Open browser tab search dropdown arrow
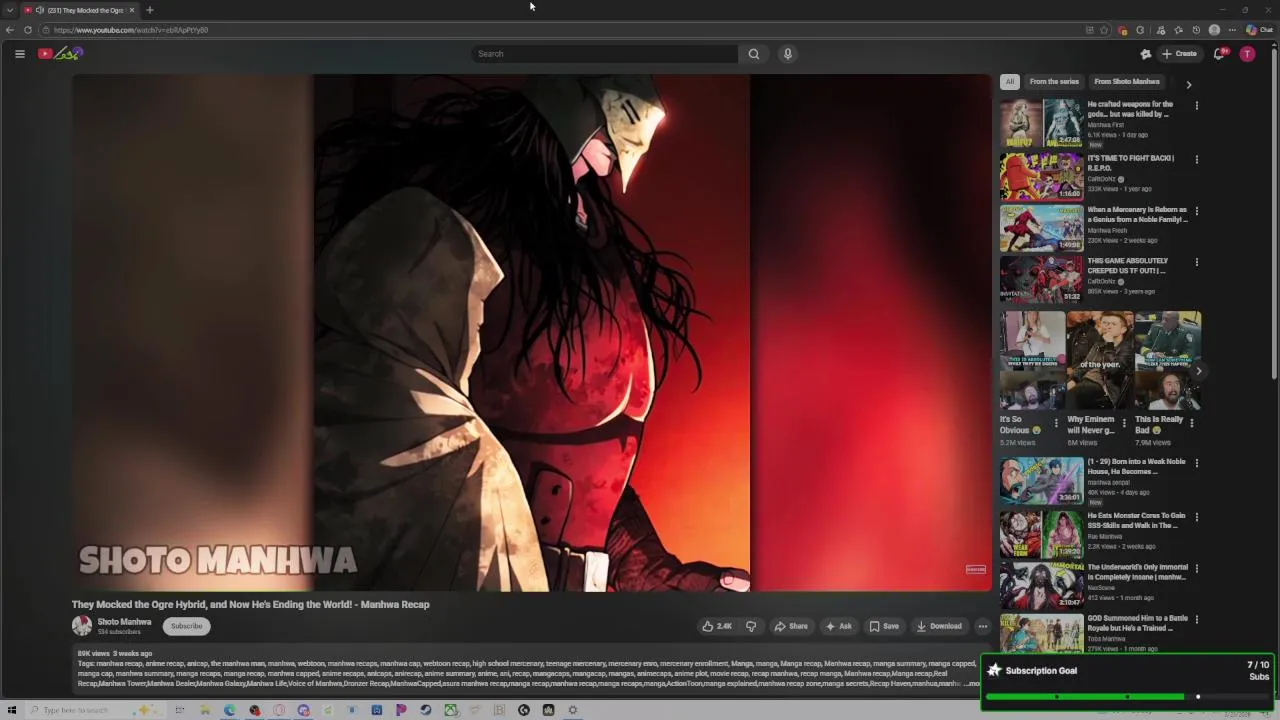The height and width of the screenshot is (720, 1280). 9,10
